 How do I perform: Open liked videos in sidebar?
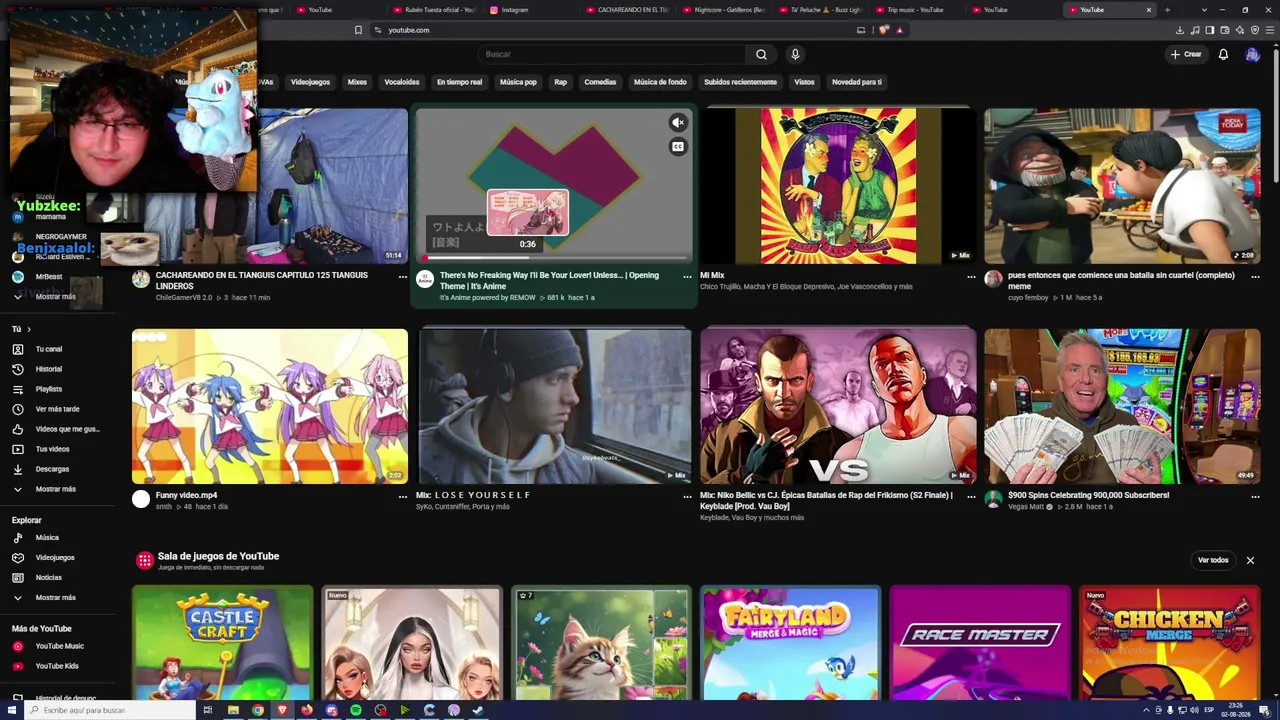point(57,429)
